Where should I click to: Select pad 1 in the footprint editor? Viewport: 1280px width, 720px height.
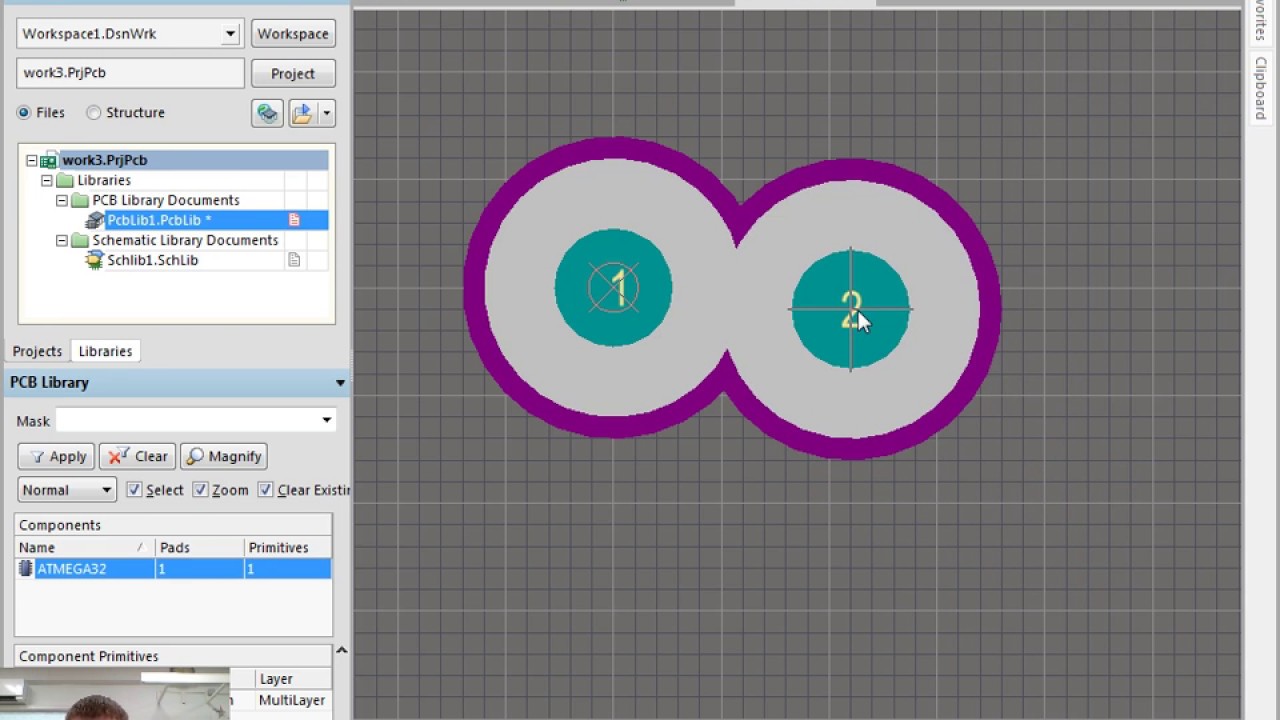point(614,288)
